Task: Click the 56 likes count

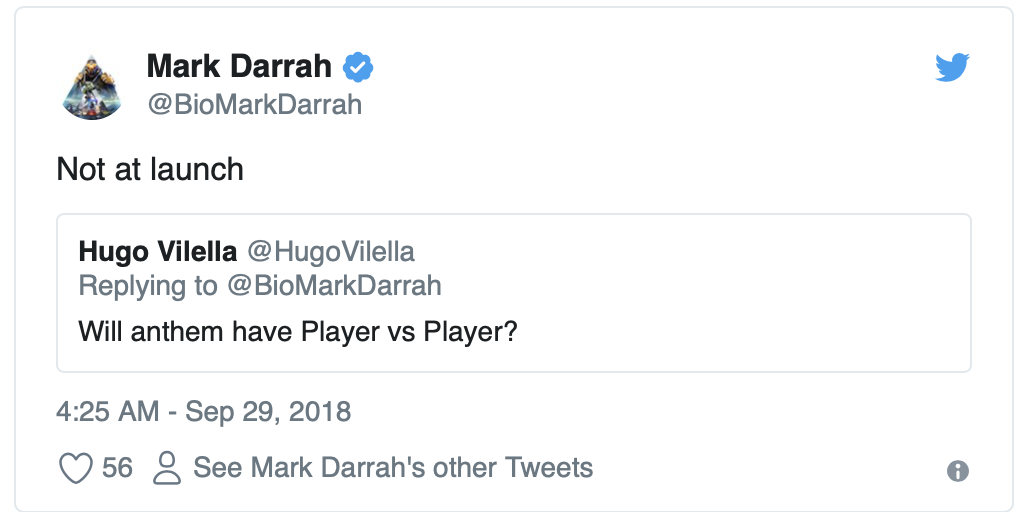Action: click(117, 467)
